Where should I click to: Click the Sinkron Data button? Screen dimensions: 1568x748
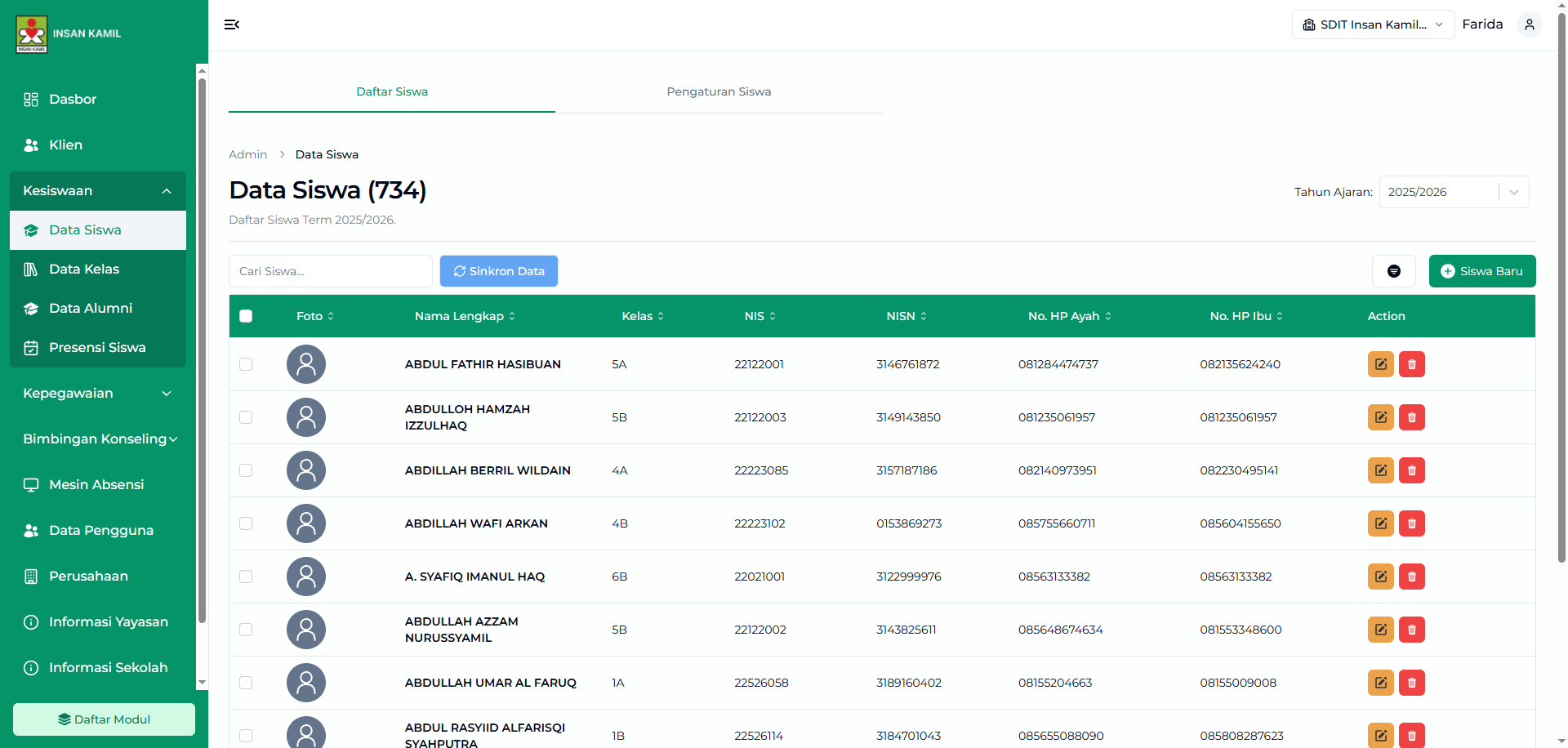point(499,271)
